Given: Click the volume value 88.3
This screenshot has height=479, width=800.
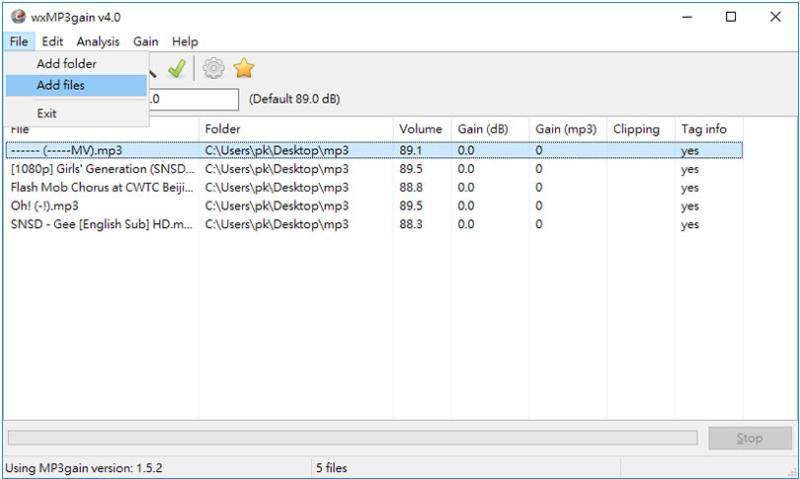Looking at the screenshot, I should tap(411, 224).
